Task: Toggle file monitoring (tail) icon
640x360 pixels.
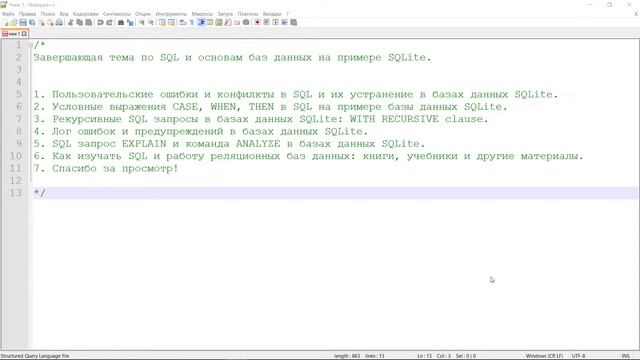Action: [246, 22]
